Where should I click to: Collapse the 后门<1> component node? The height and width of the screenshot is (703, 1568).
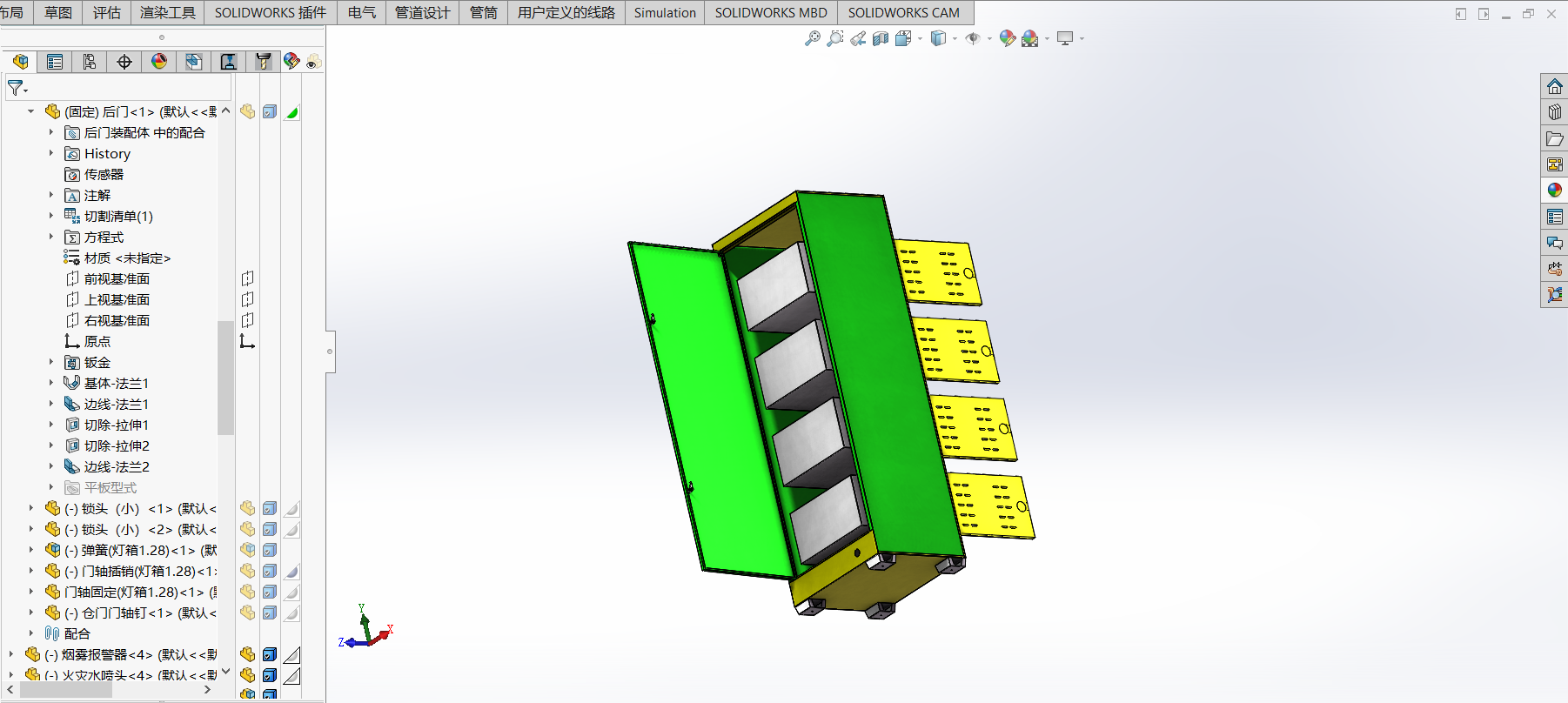(31, 111)
